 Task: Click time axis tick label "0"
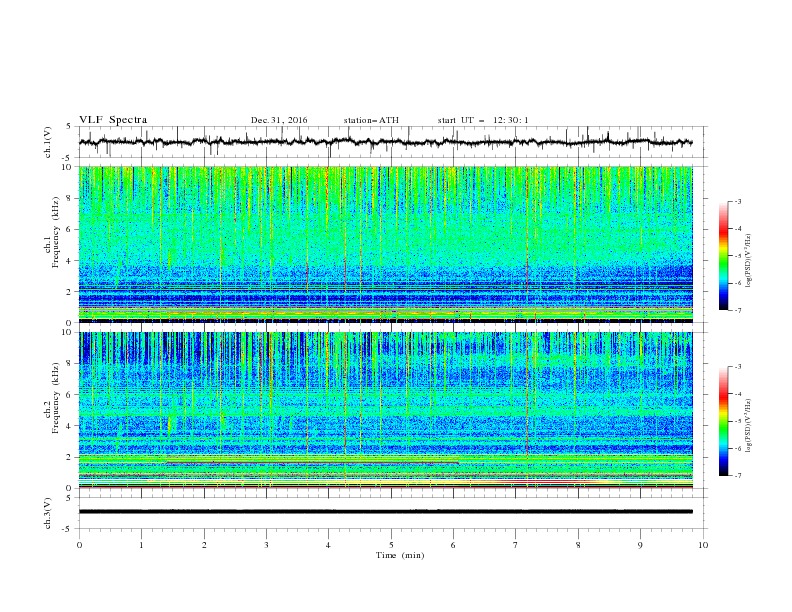click(79, 545)
